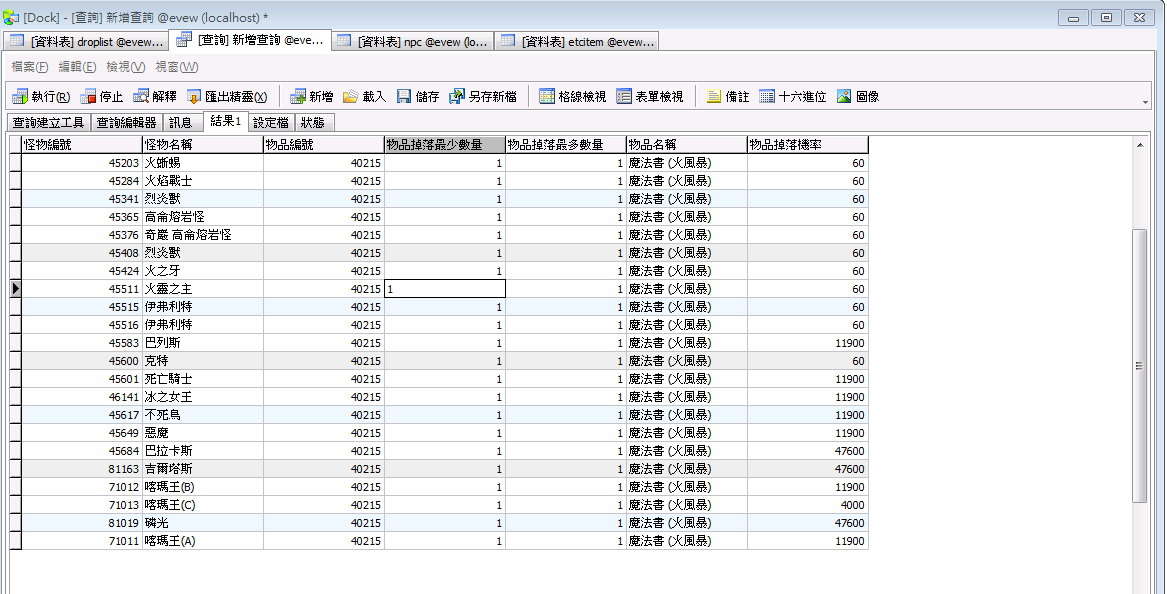The height and width of the screenshot is (594, 1167).
Task: Switch to the droplist table tab
Action: point(86,42)
